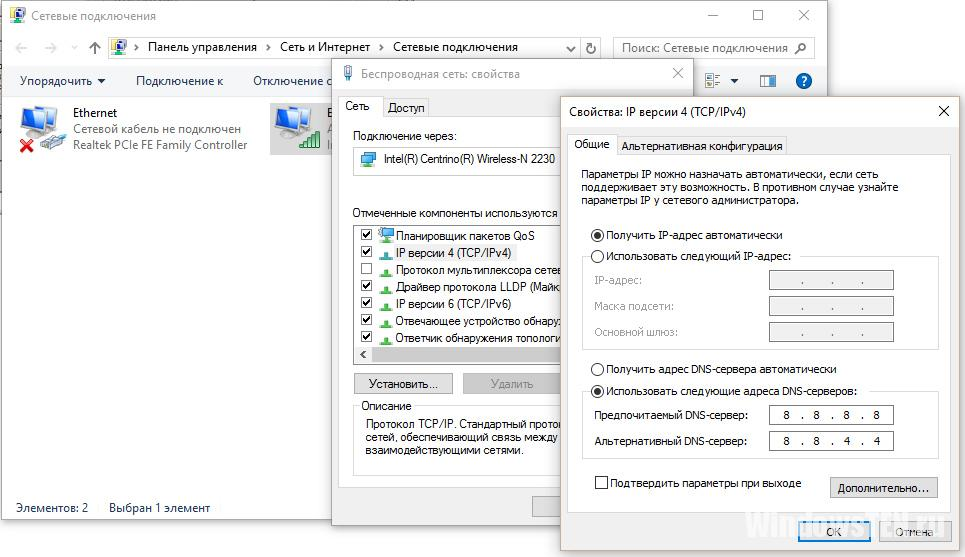
Task: Uncheck 'Планировщик пакетов QoS' checkbox
Action: (x=366, y=235)
